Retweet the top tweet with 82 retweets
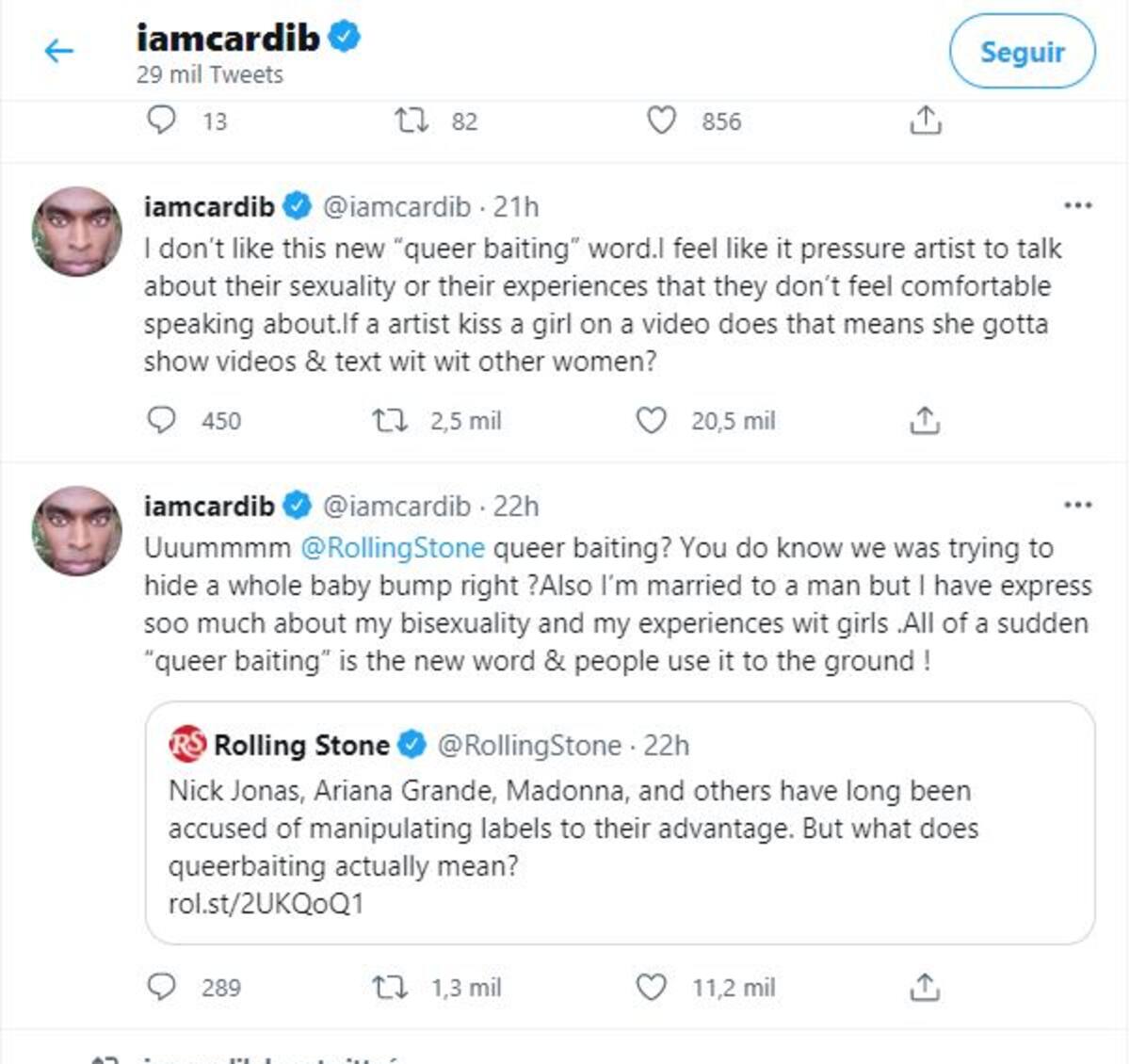Viewport: 1130px width, 1064px height. (x=411, y=121)
